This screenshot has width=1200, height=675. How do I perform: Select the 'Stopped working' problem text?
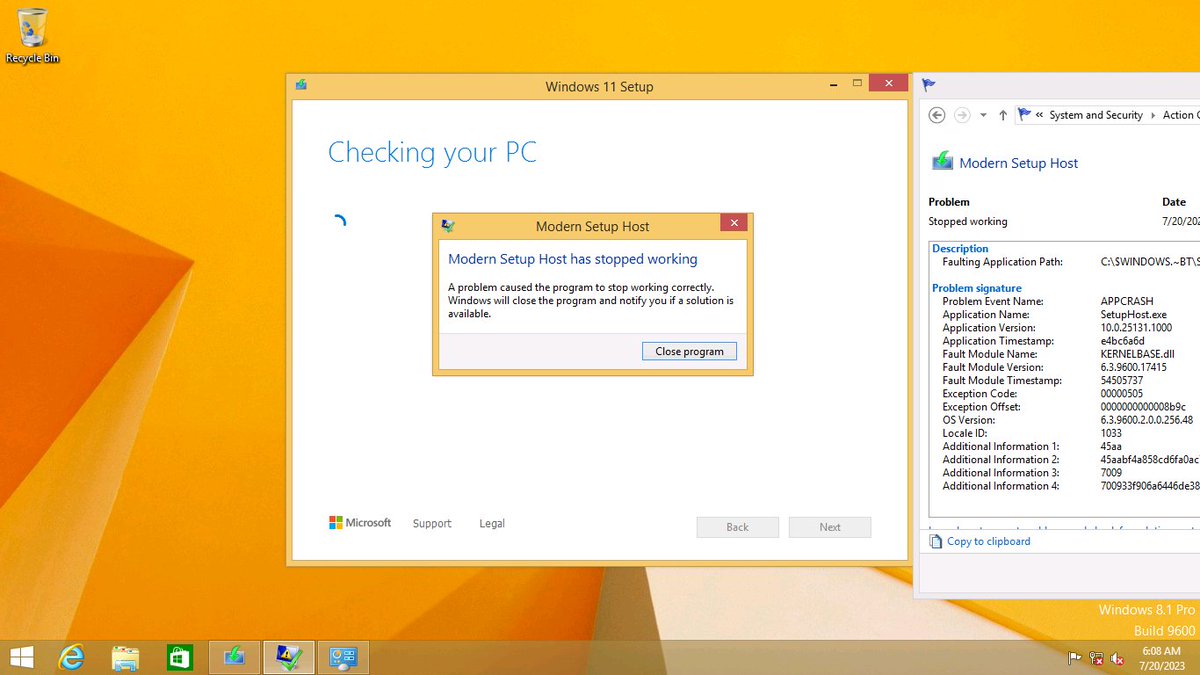[968, 222]
